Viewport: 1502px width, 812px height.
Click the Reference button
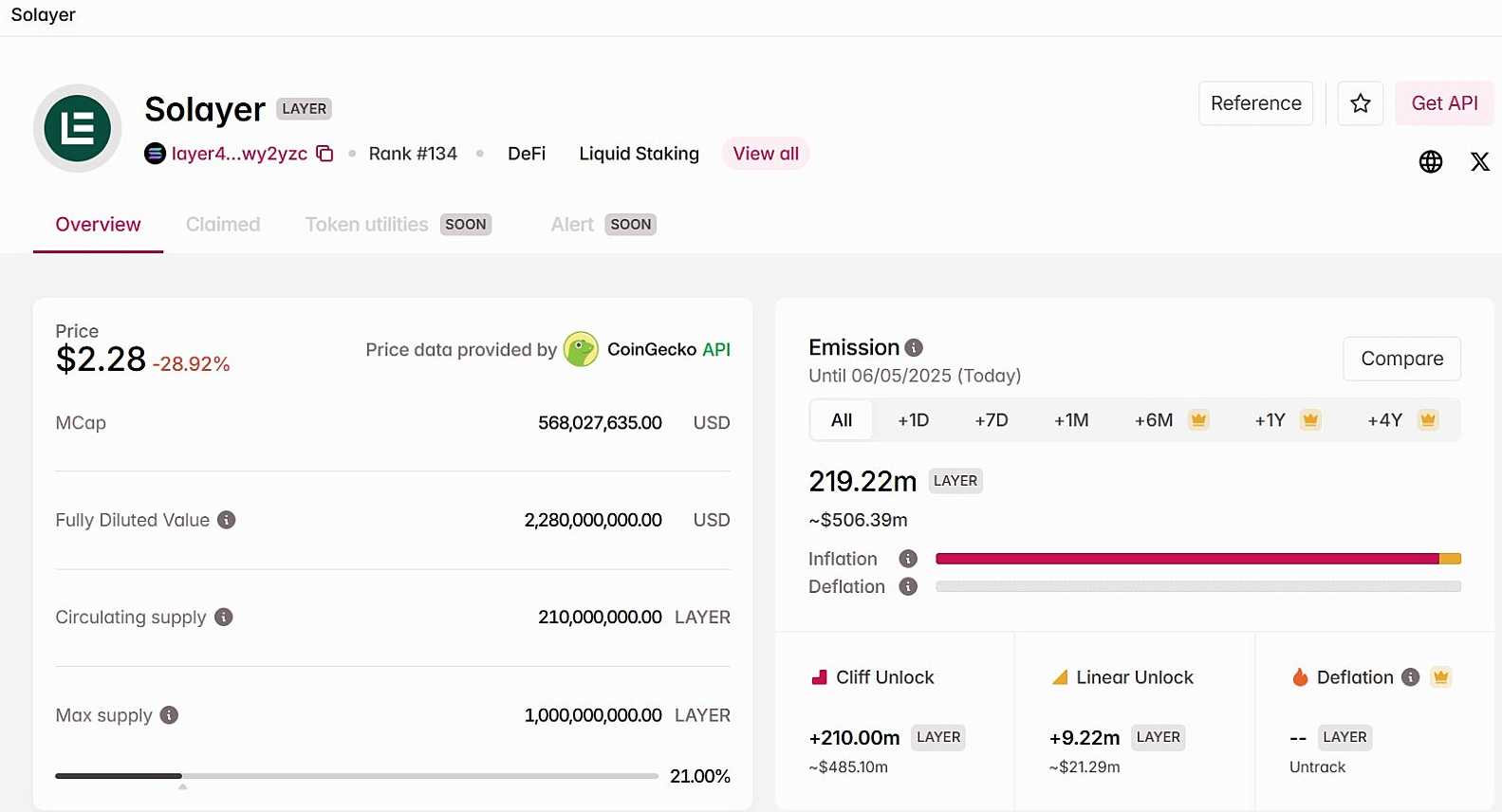point(1256,103)
